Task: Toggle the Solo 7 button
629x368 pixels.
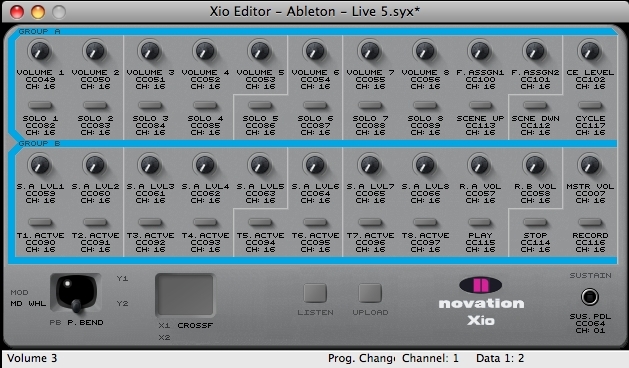Action: tap(370, 106)
